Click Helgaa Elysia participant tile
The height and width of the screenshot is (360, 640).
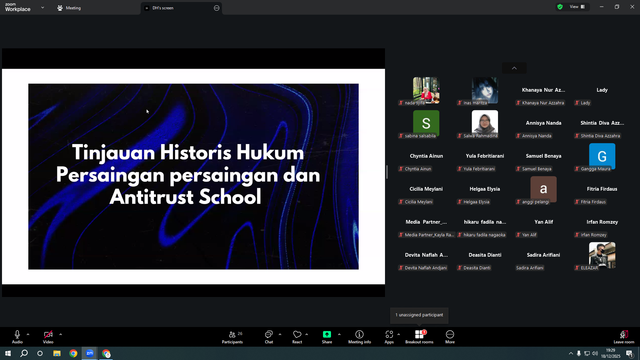485,191
